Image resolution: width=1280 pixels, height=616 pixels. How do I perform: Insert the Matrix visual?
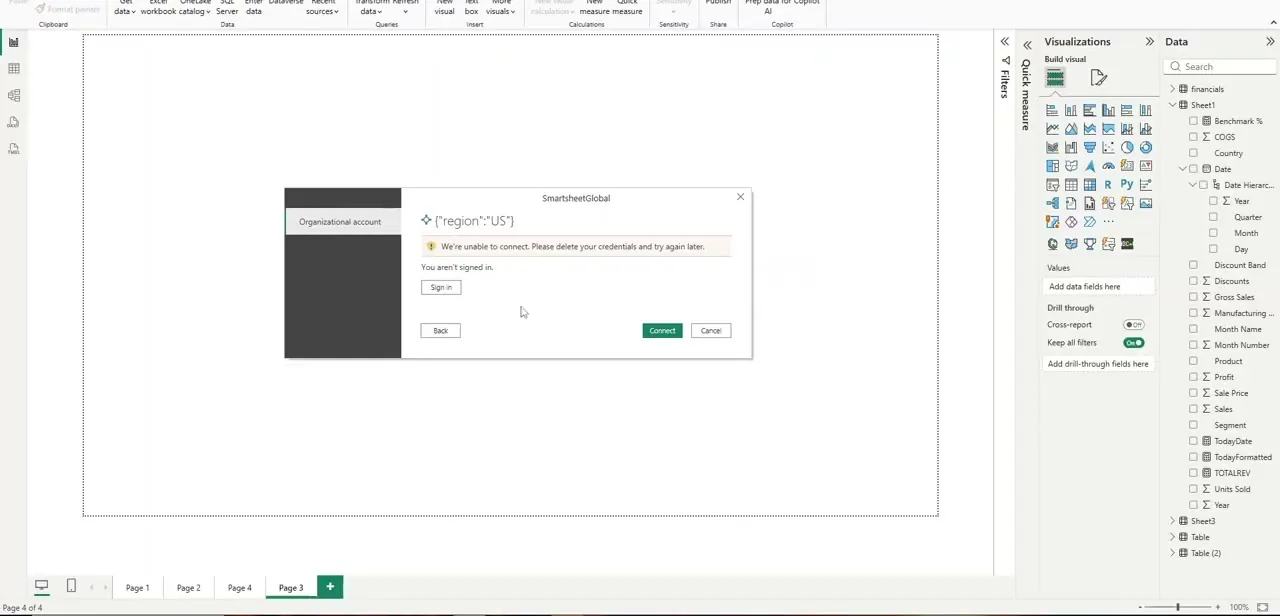[1089, 185]
